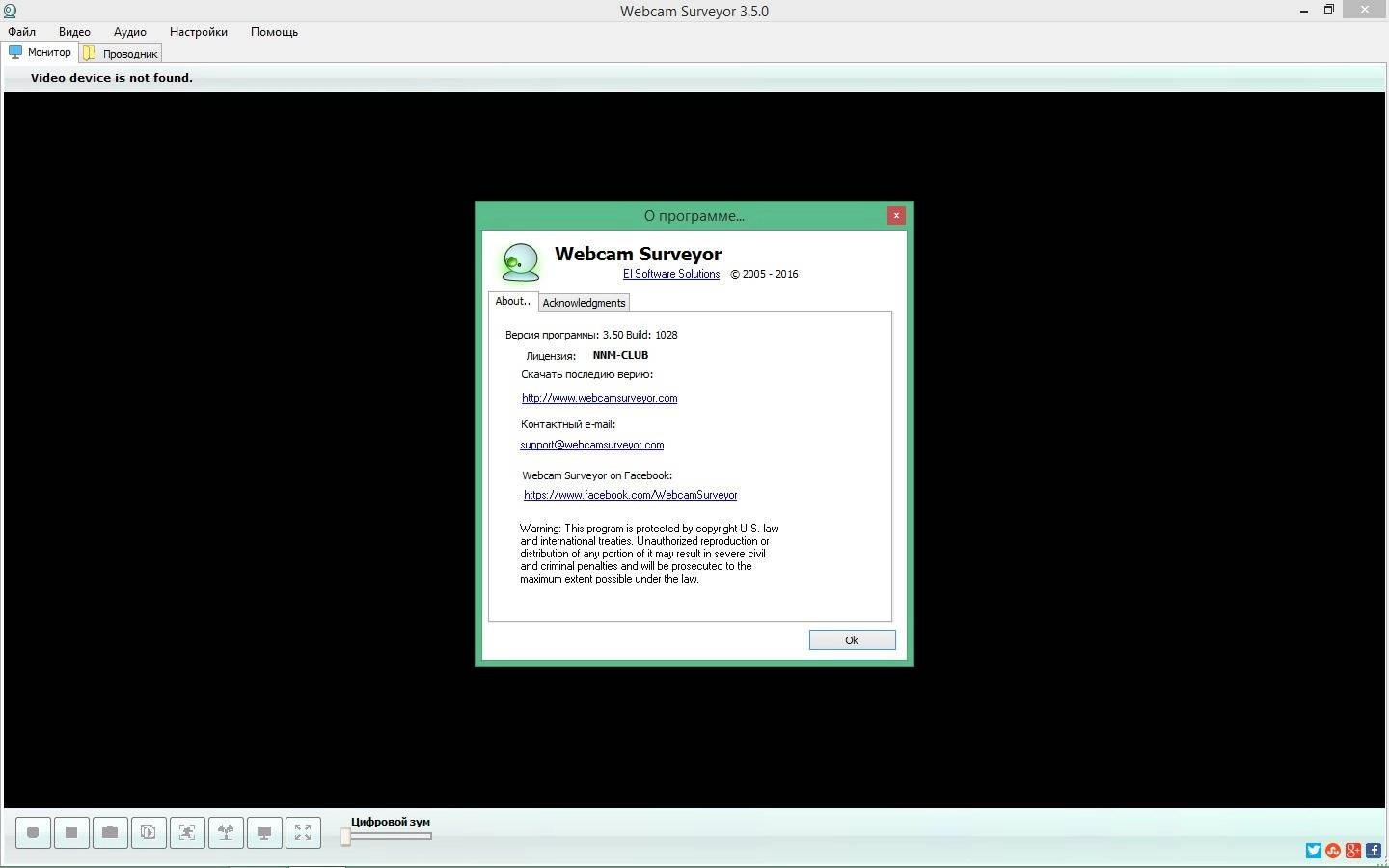The height and width of the screenshot is (868, 1389).
Task: Click the 'Скачать последию верию:' label
Action: click(587, 374)
